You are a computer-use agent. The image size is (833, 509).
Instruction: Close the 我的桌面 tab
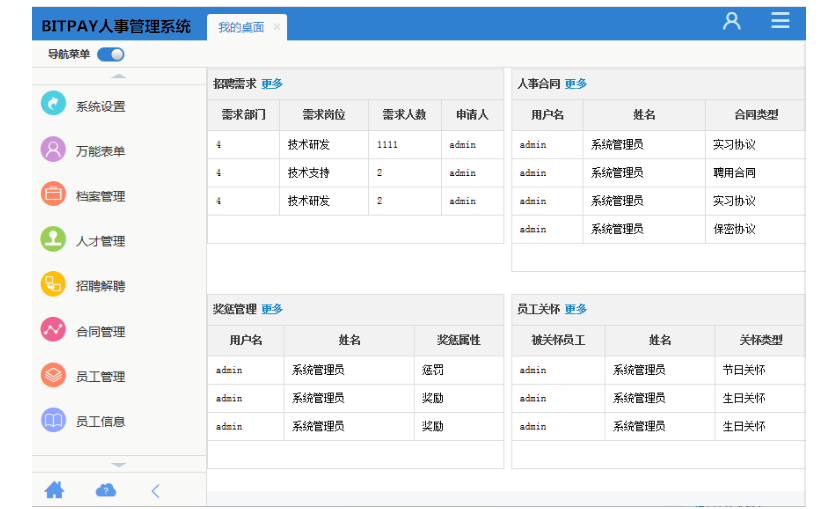277,27
